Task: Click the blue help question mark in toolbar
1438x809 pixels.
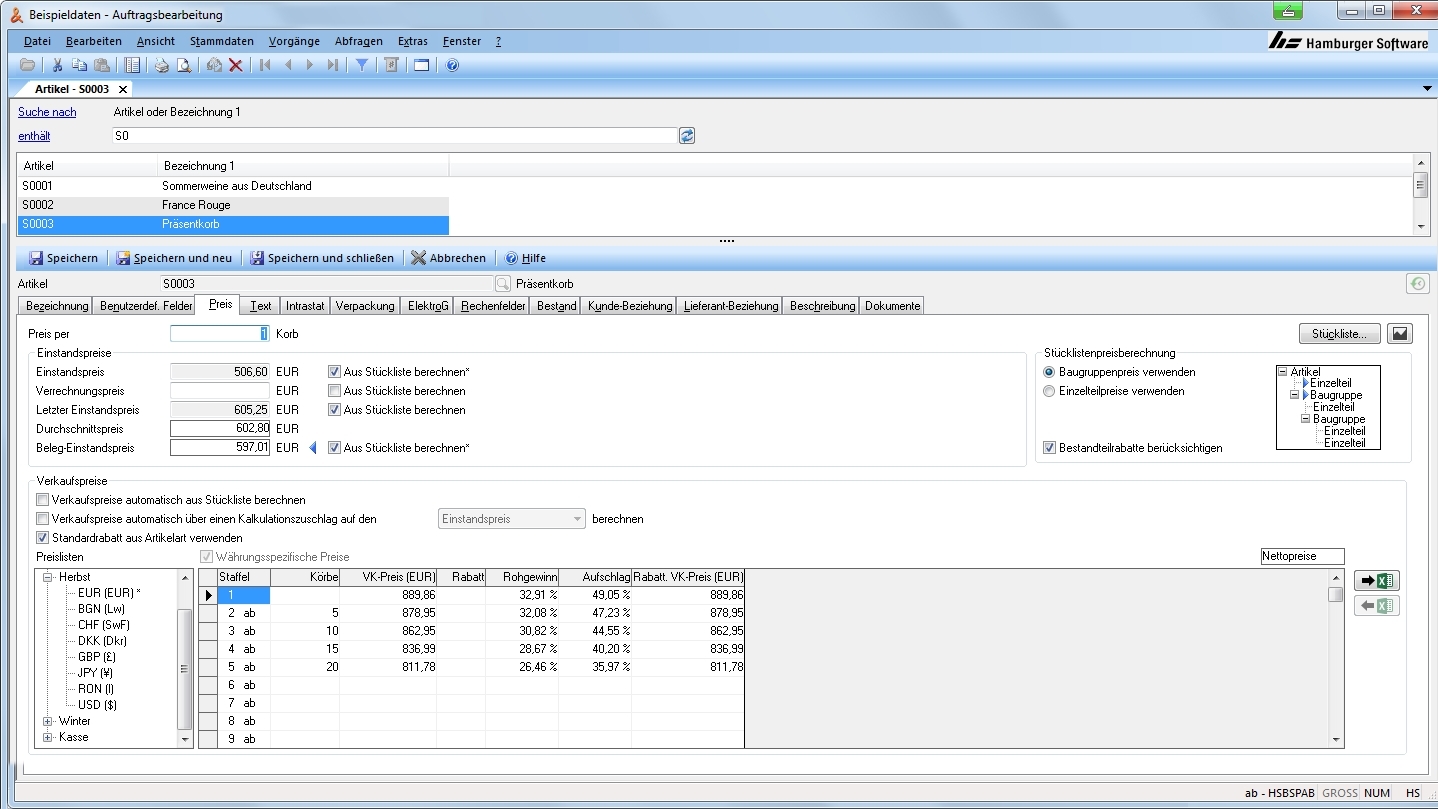Action: [x=452, y=65]
